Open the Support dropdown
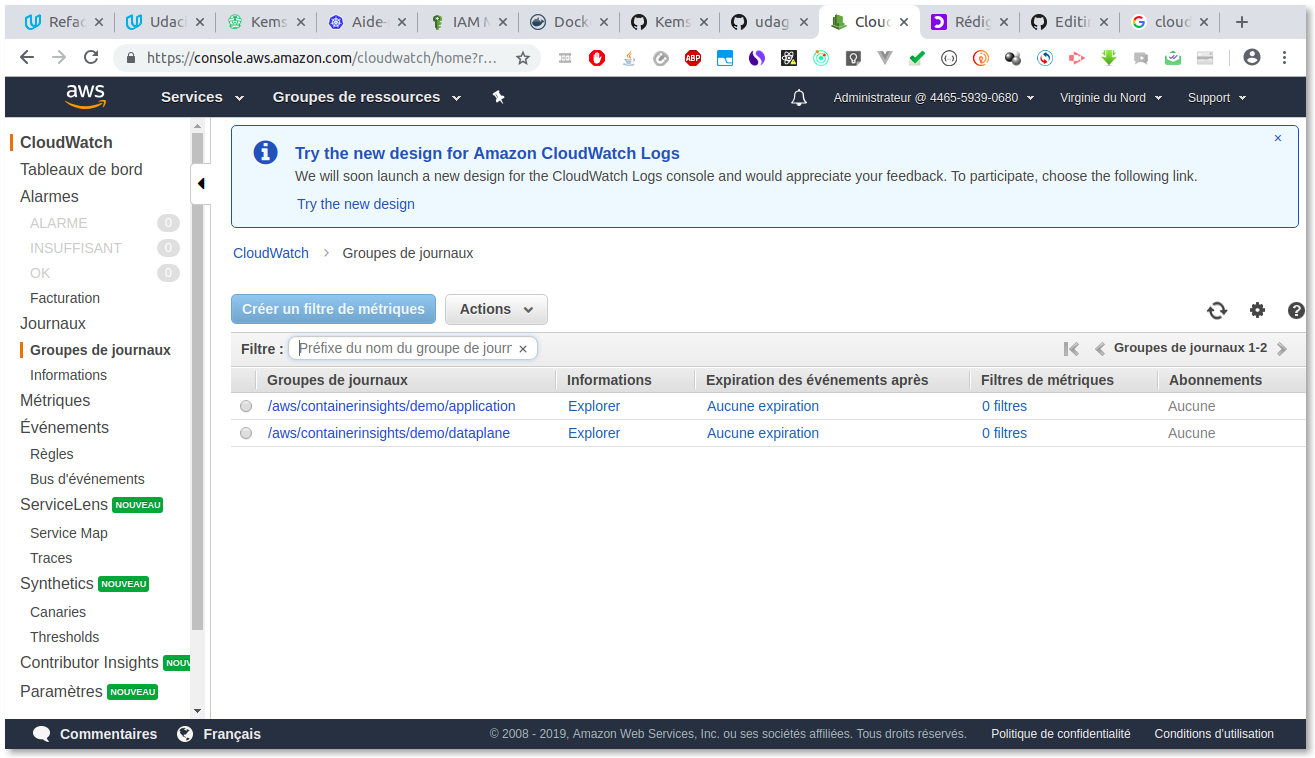This screenshot has height=758, width=1315. tap(1217, 98)
